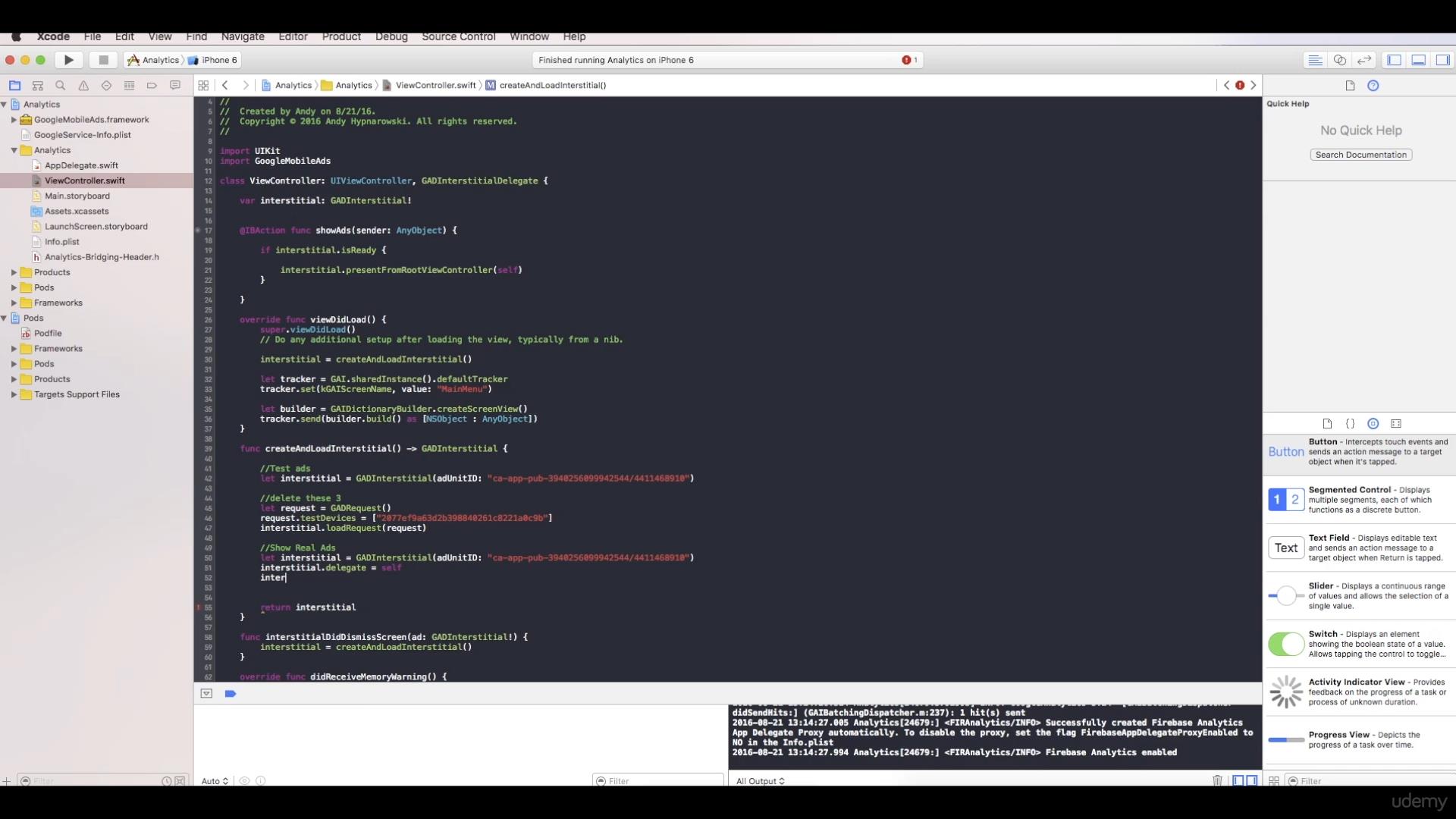
Task: Show the Media library
Action: [x=1396, y=424]
